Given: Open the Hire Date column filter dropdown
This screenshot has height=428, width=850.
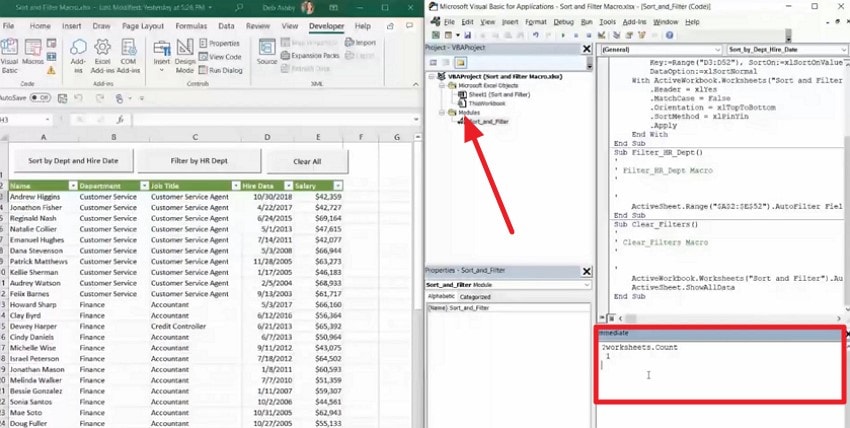Looking at the screenshot, I should click(288, 186).
